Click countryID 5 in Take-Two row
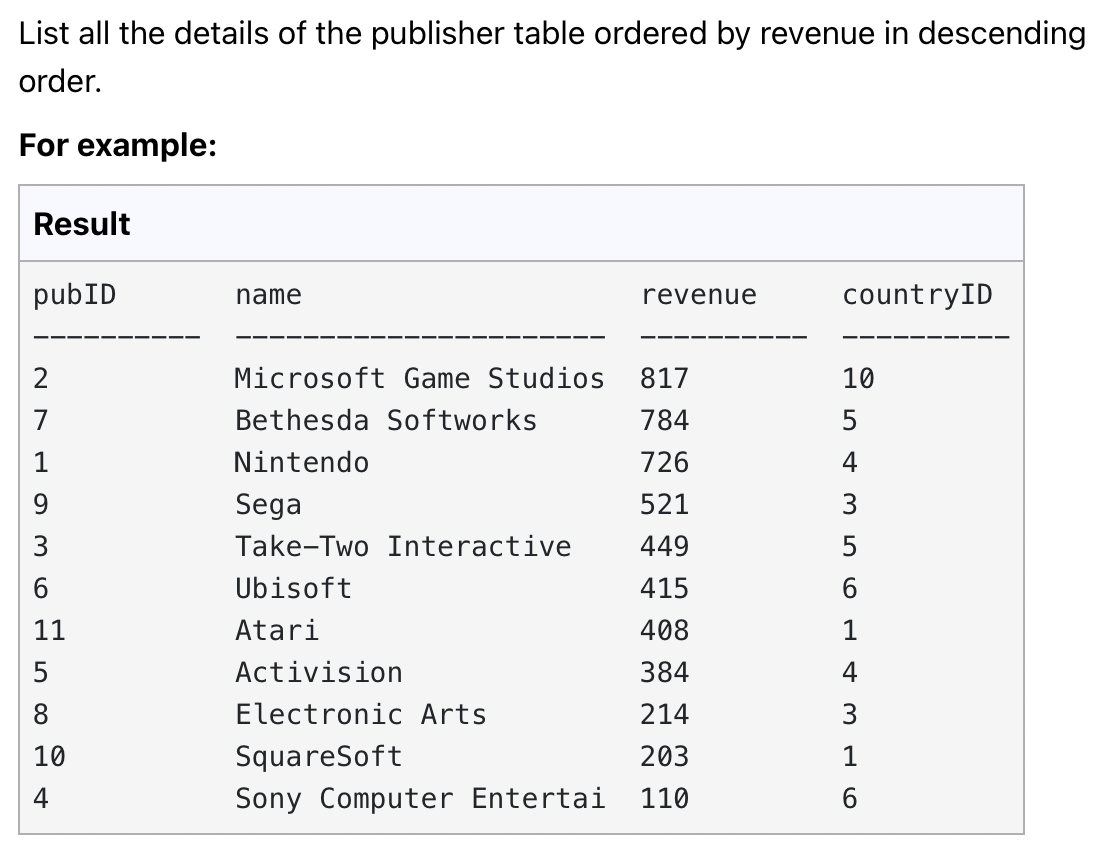The height and width of the screenshot is (868, 1108). click(x=850, y=546)
